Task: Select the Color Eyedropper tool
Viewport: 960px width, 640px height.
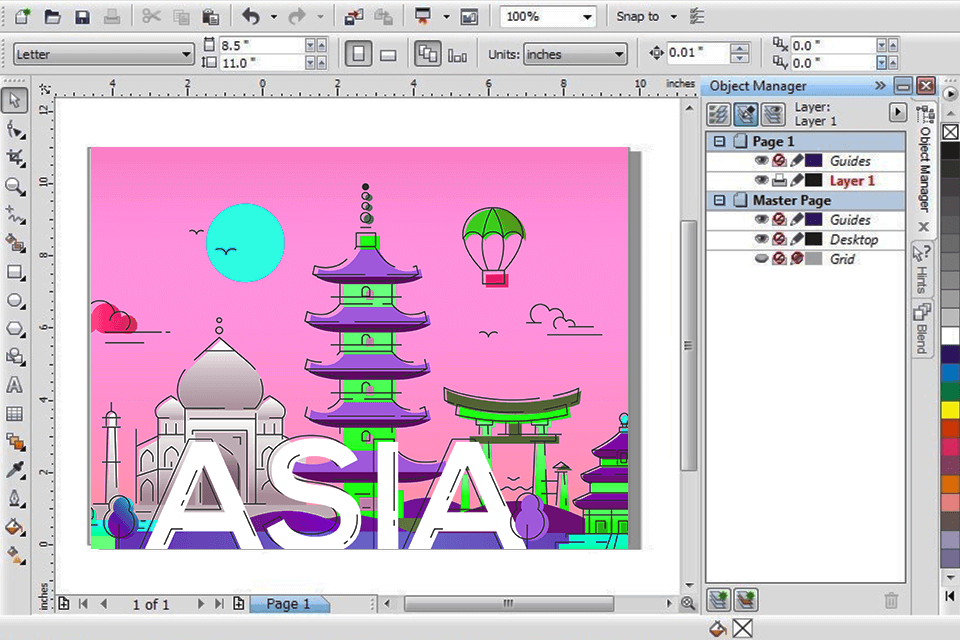Action: (14, 470)
